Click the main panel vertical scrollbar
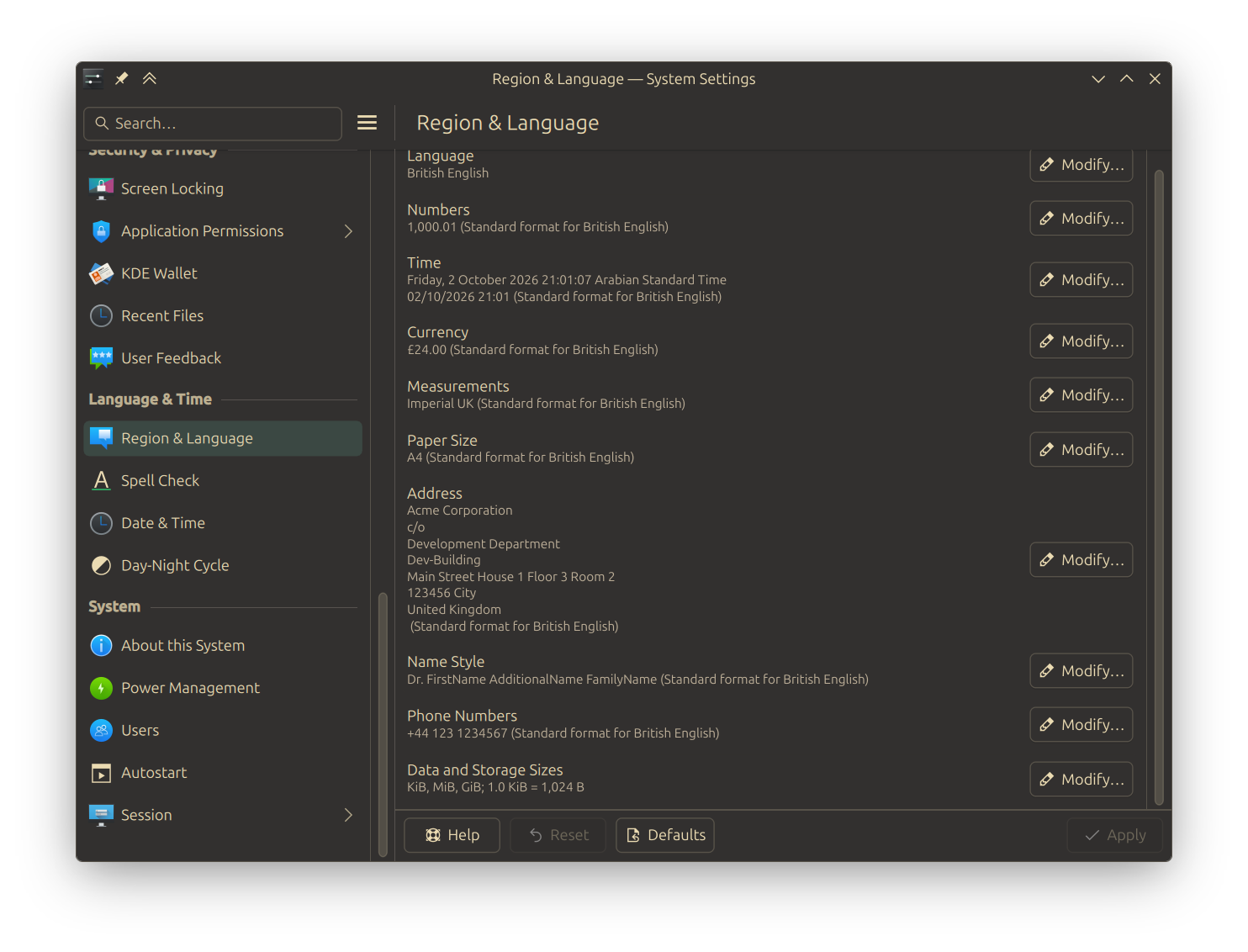This screenshot has width=1248, height=952. pos(1159,488)
